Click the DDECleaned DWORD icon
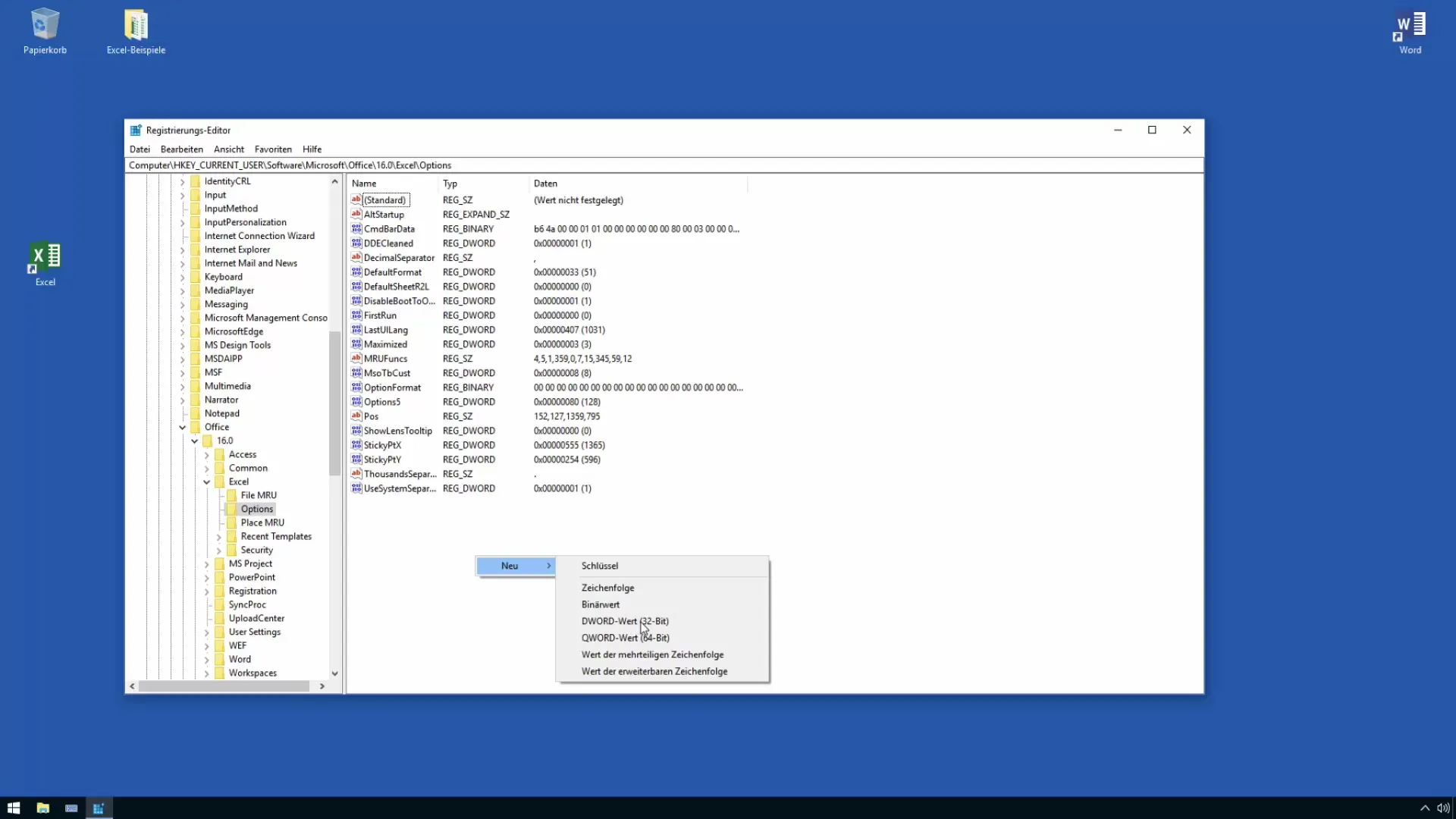 point(356,243)
